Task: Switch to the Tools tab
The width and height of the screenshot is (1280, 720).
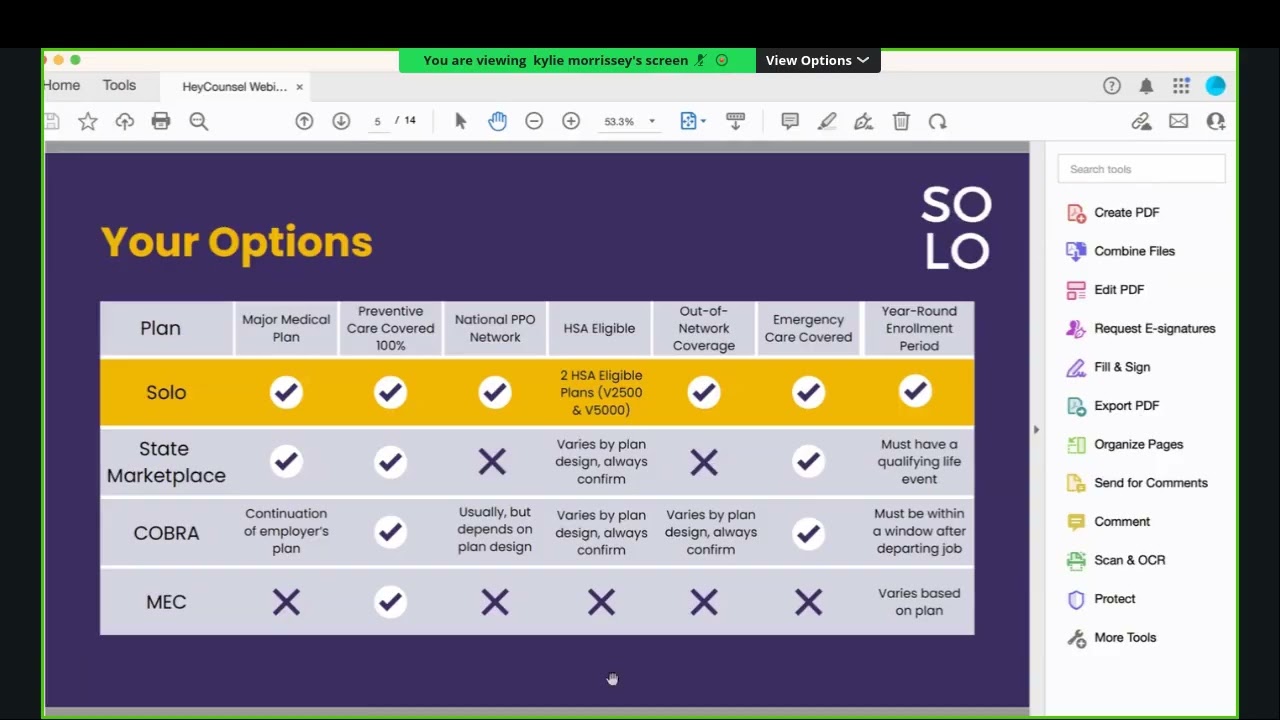Action: pos(119,86)
